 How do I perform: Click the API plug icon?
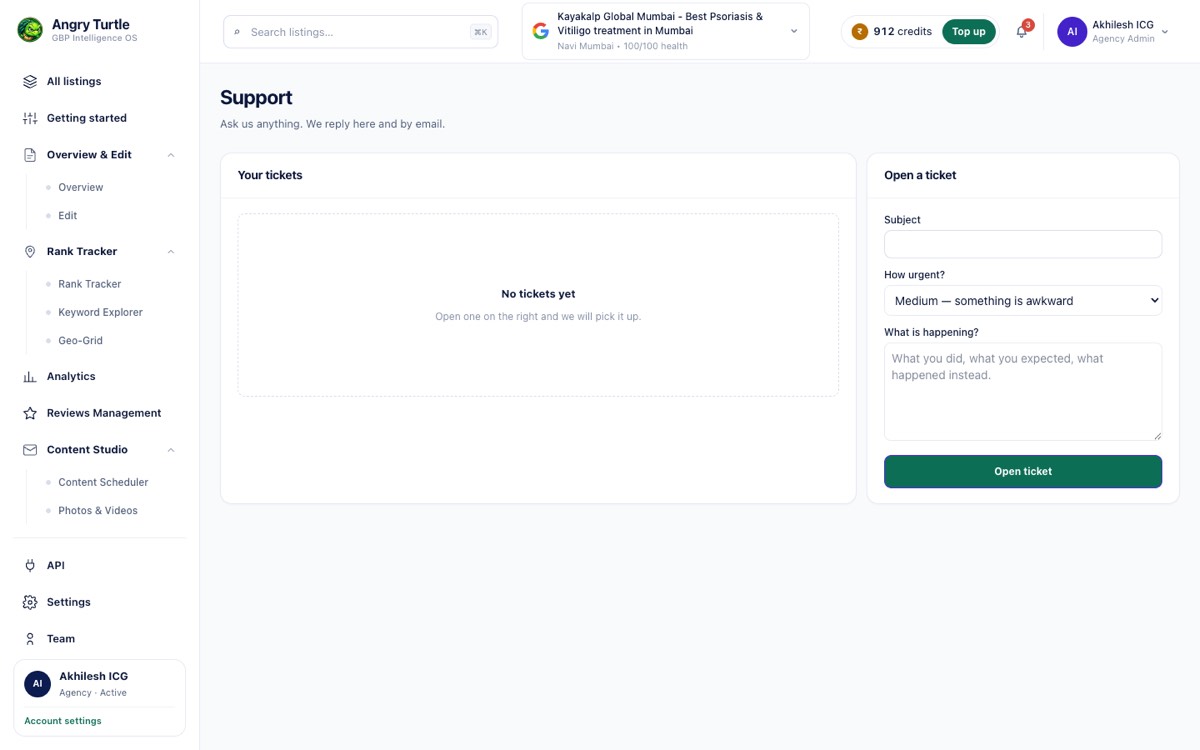tap(30, 566)
